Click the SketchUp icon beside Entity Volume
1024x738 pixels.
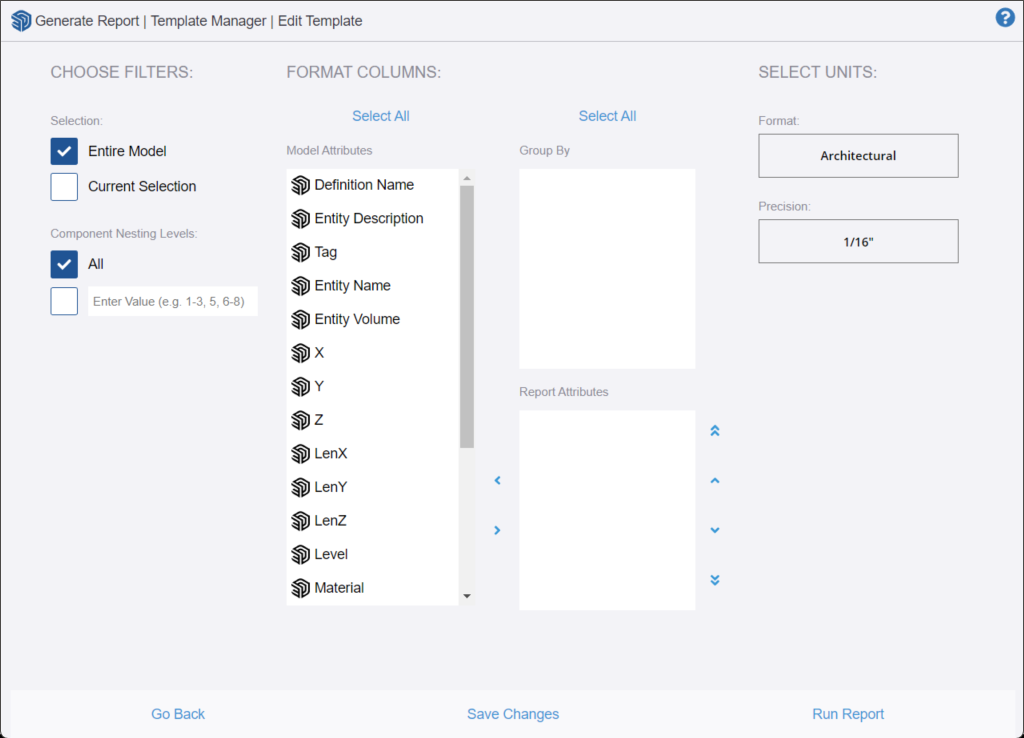pos(300,320)
